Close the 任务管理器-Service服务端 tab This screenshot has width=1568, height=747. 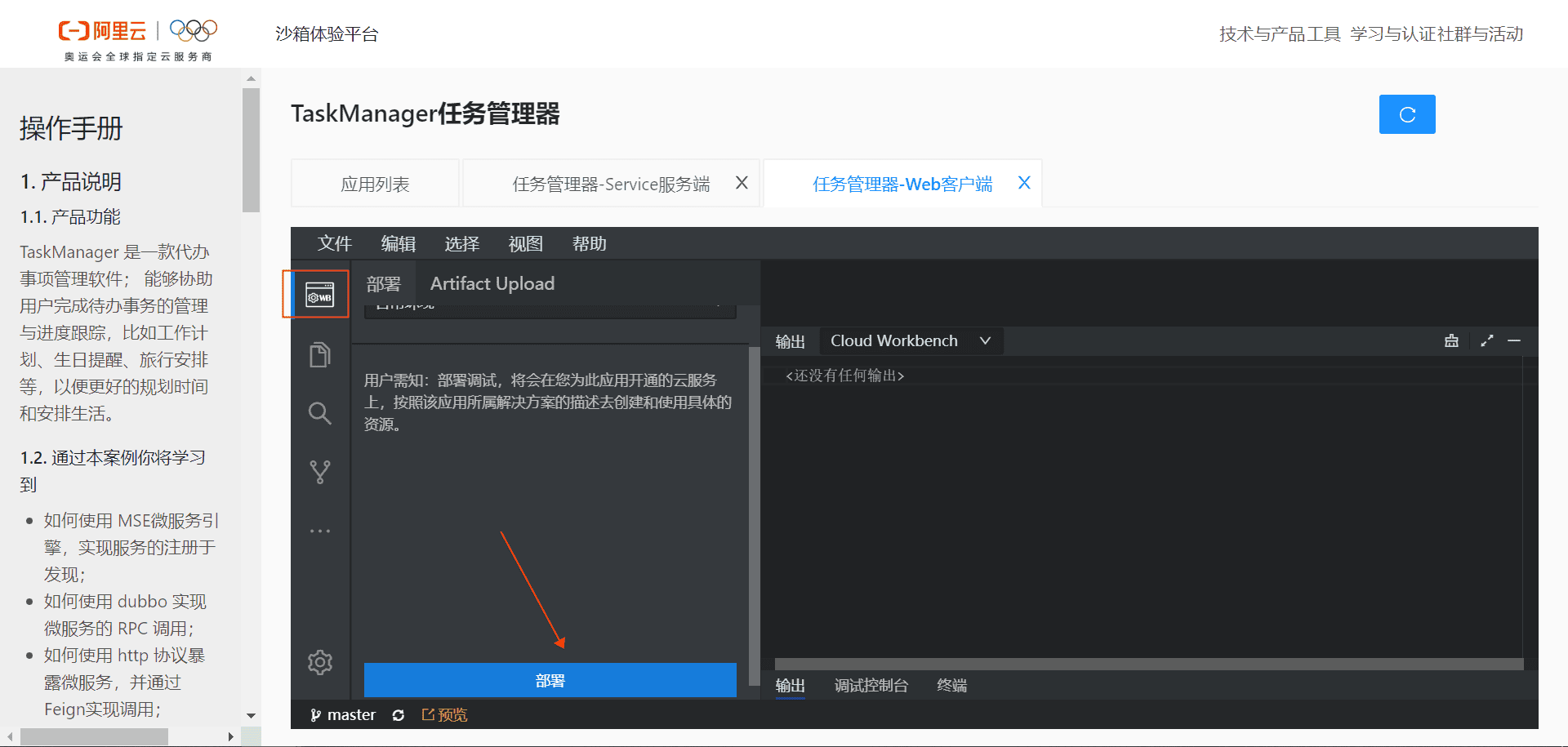pos(742,183)
